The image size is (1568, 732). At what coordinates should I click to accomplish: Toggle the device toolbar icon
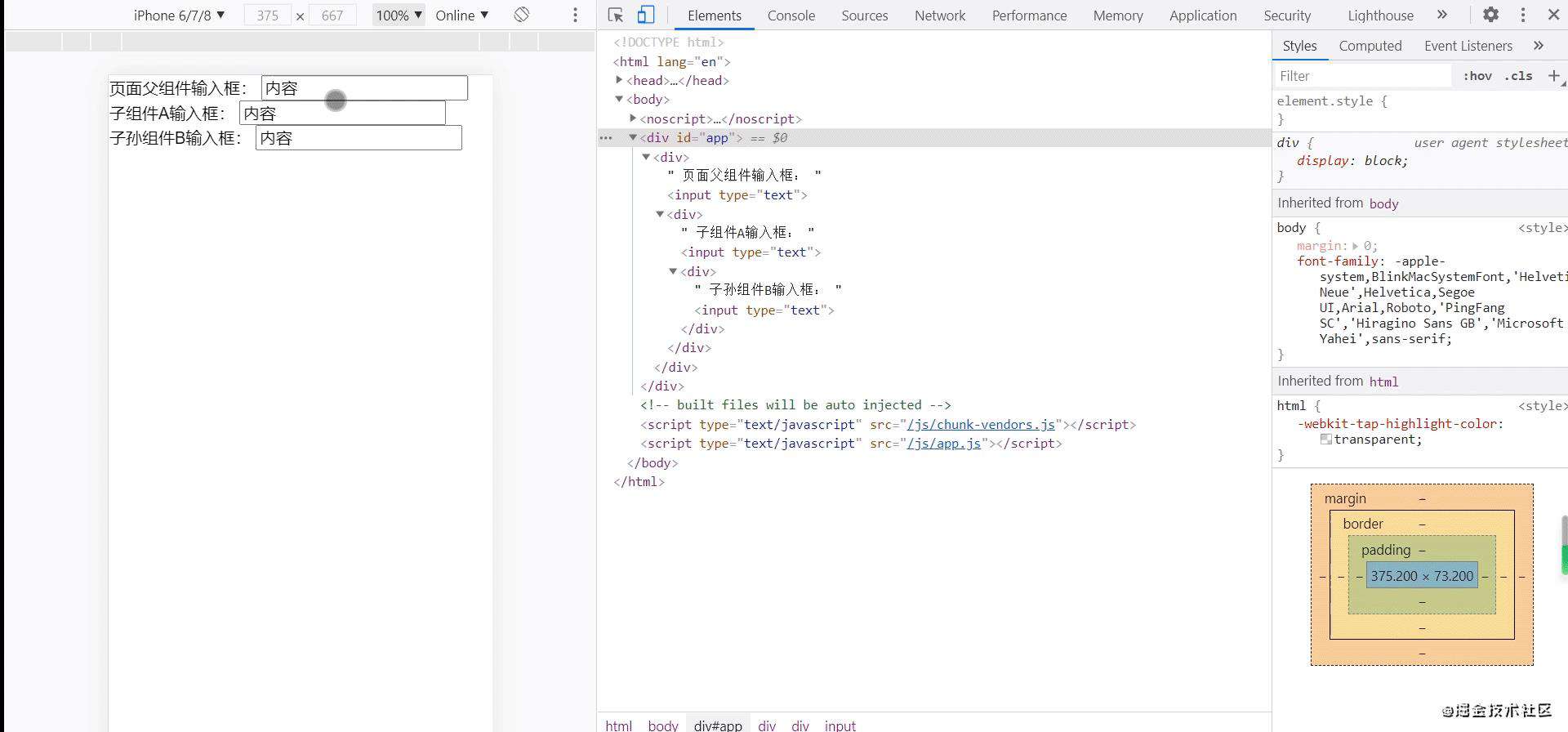pos(645,15)
